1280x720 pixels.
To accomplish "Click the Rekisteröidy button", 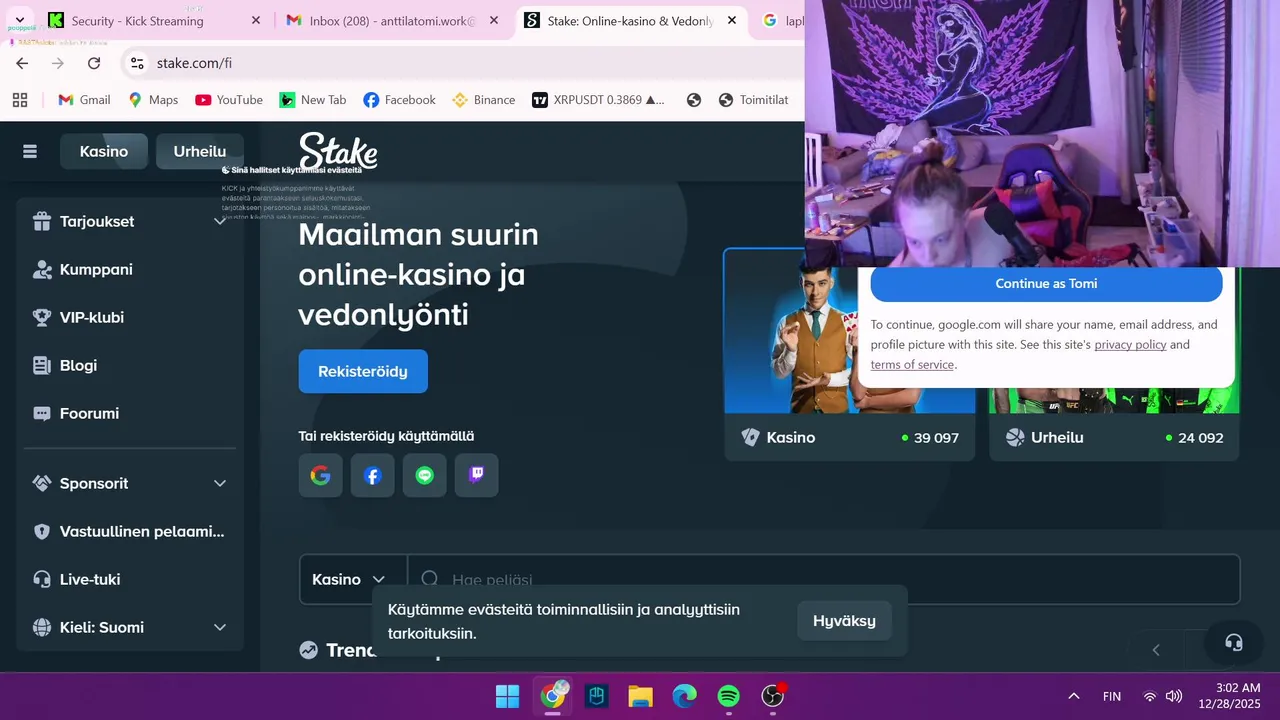I will (363, 371).
